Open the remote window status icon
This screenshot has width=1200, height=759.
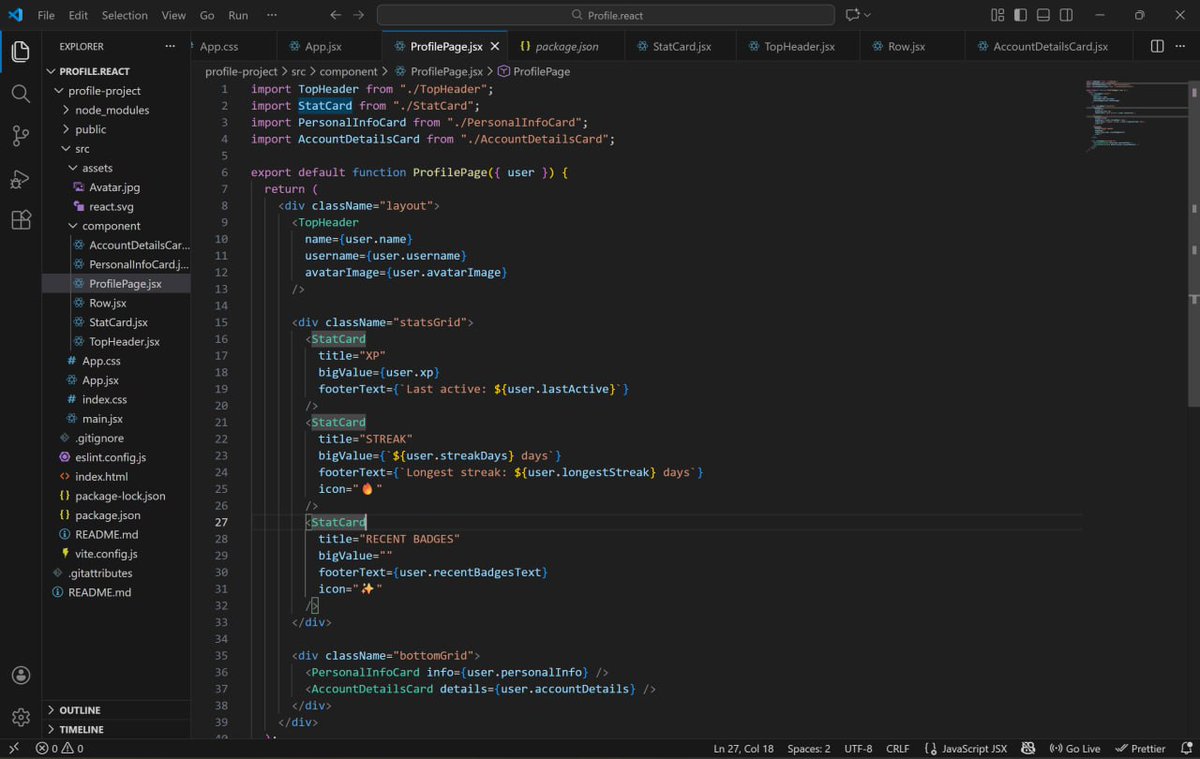click(x=13, y=748)
